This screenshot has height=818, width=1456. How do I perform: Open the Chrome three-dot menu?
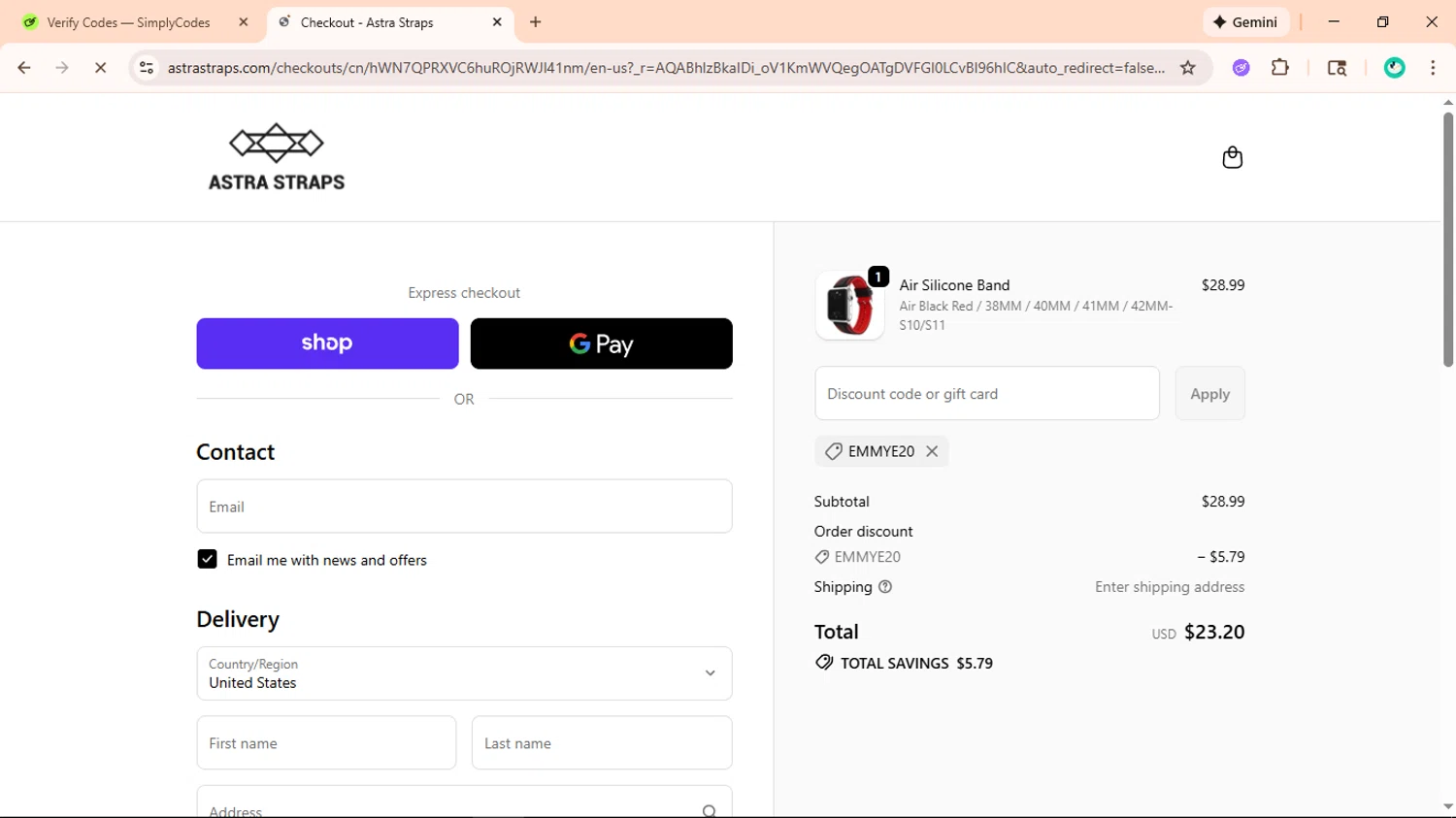click(x=1433, y=68)
